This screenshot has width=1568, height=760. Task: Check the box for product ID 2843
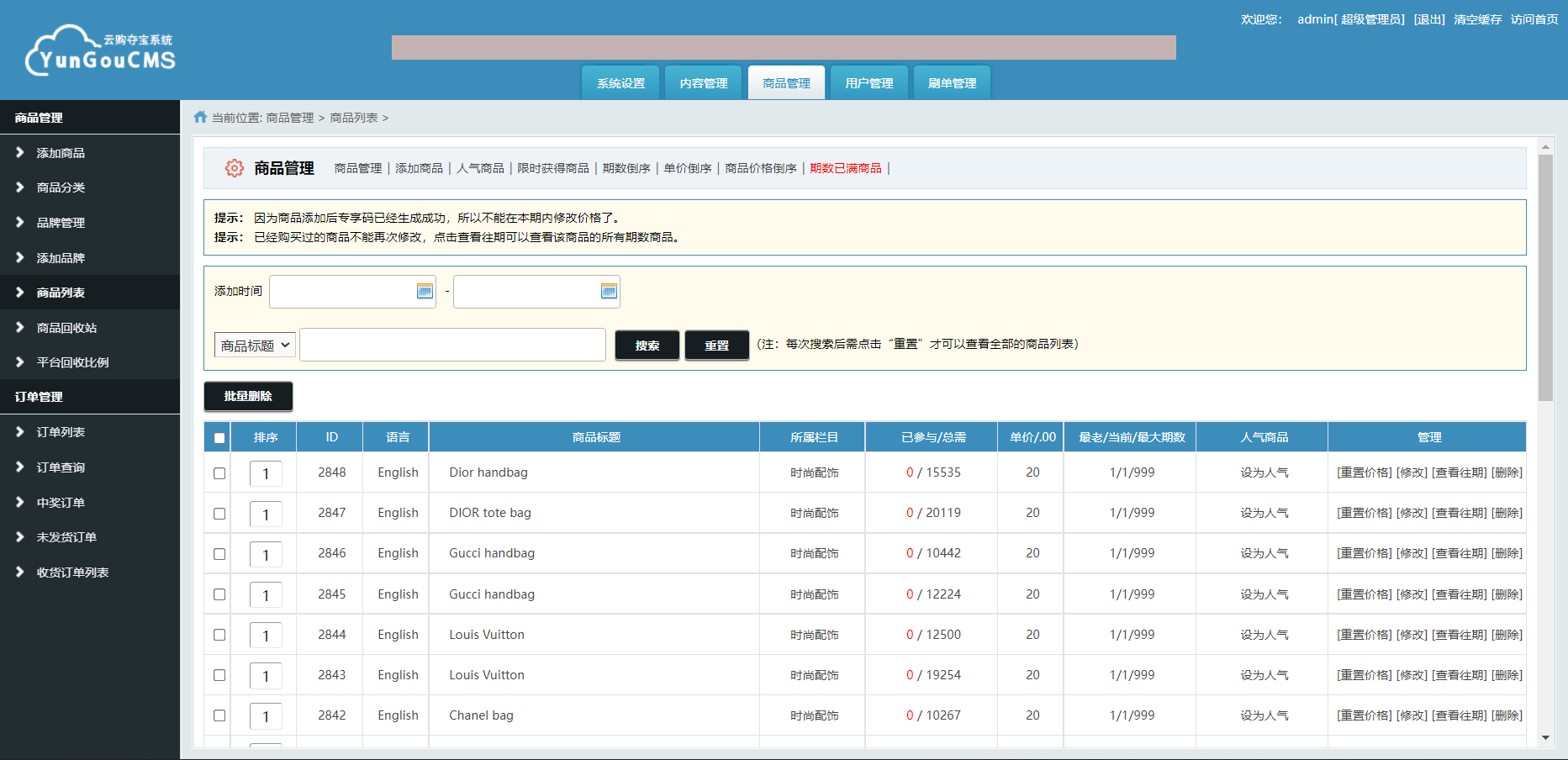[219, 675]
